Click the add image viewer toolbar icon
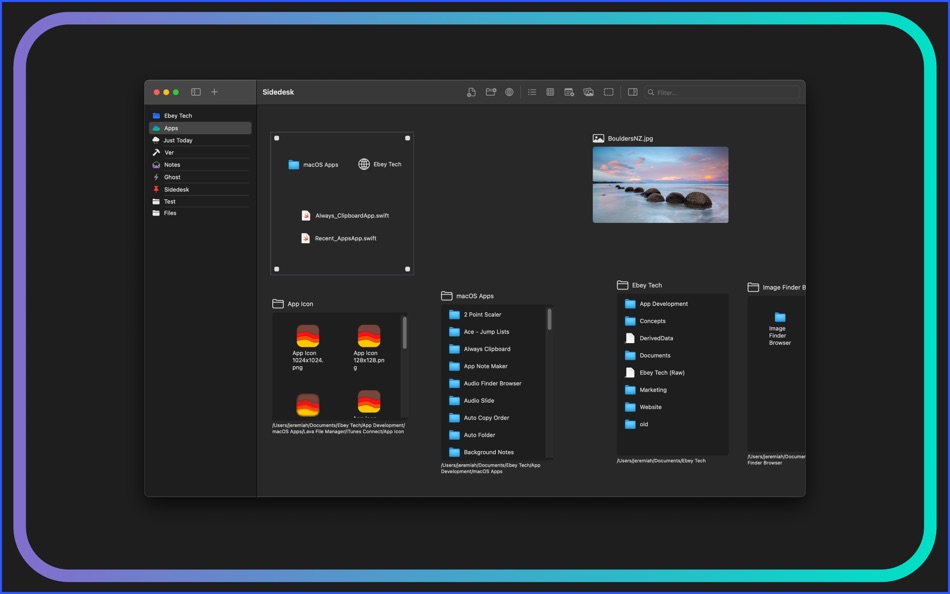This screenshot has width=950, height=594. pyautogui.click(x=588, y=92)
